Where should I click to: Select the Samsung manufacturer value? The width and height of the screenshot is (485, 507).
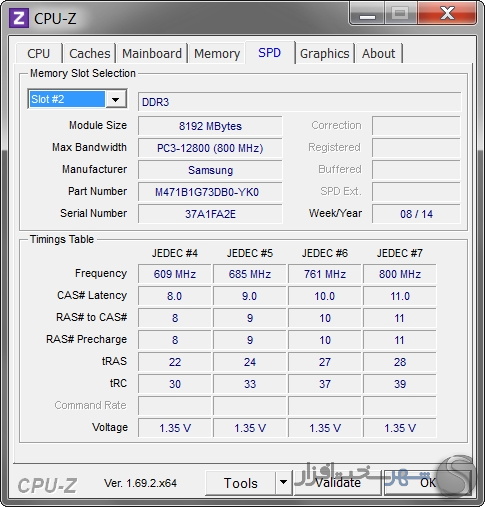tap(210, 170)
